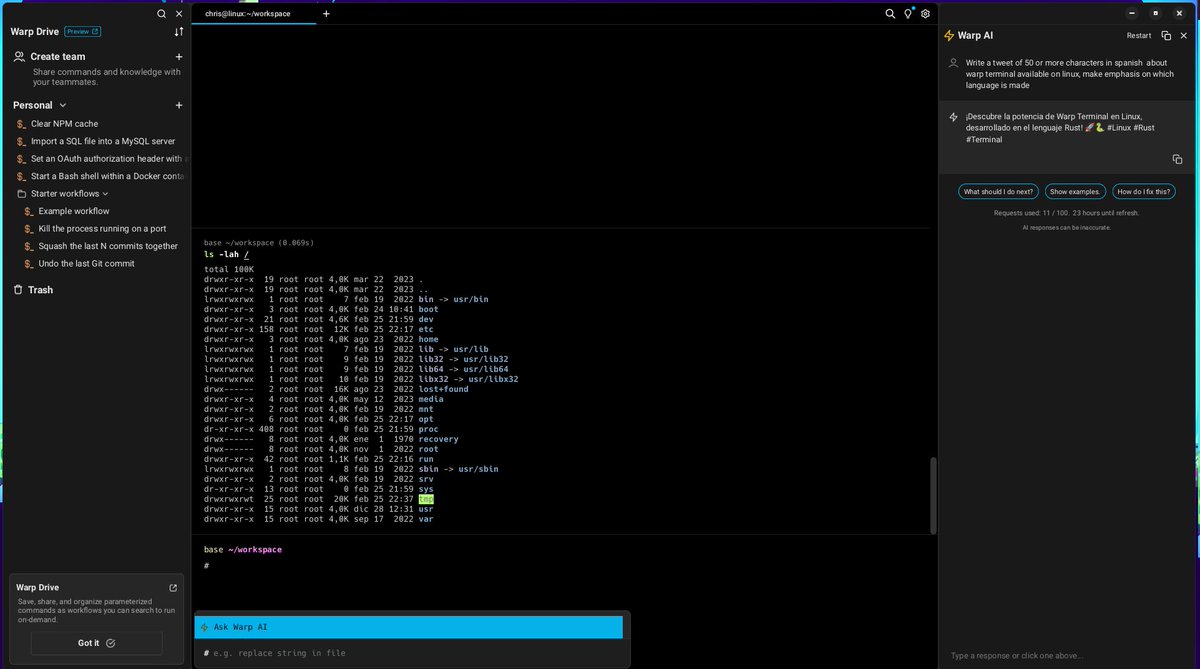Click the search icon in the Warp Drive panel
Viewport: 1200px width, 669px height.
point(160,14)
